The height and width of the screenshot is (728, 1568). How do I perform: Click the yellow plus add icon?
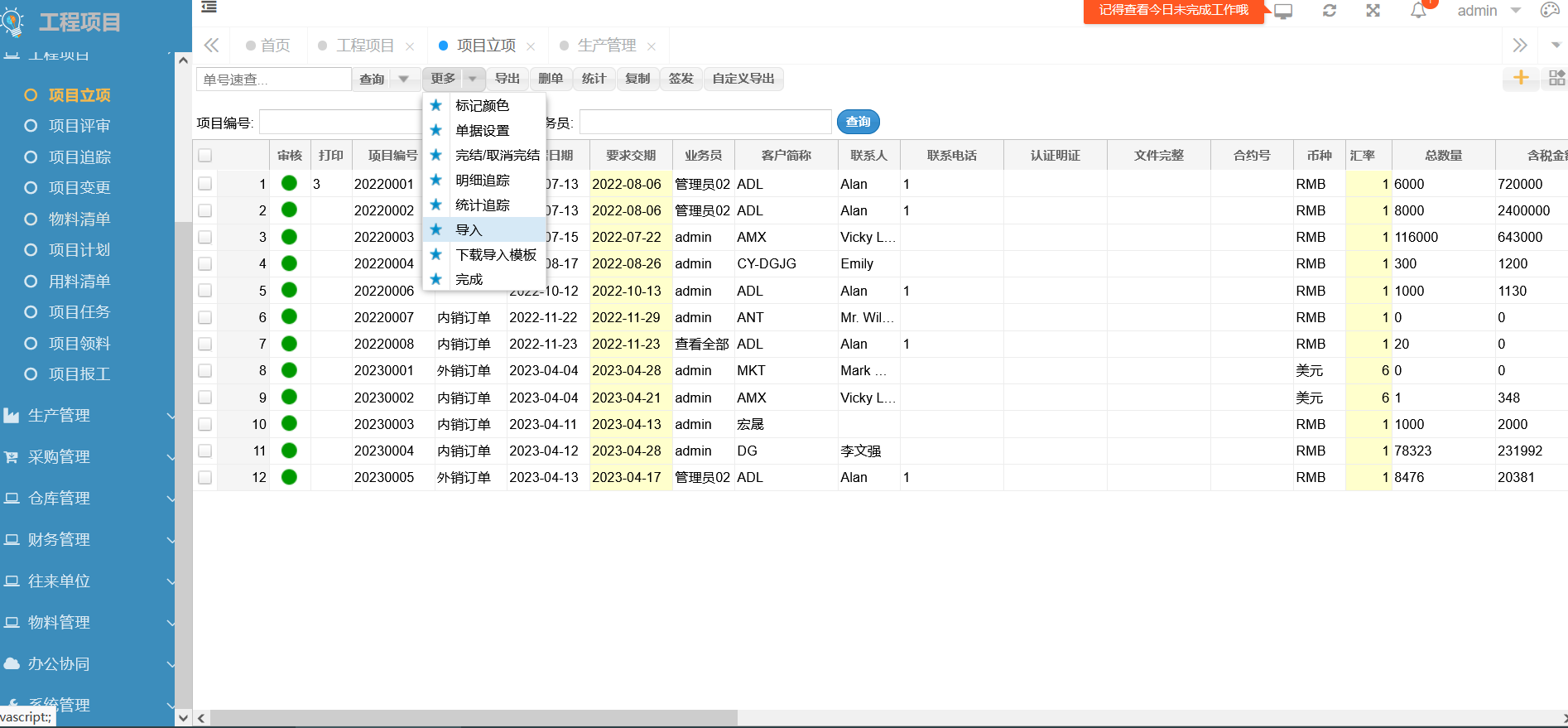(x=1521, y=78)
